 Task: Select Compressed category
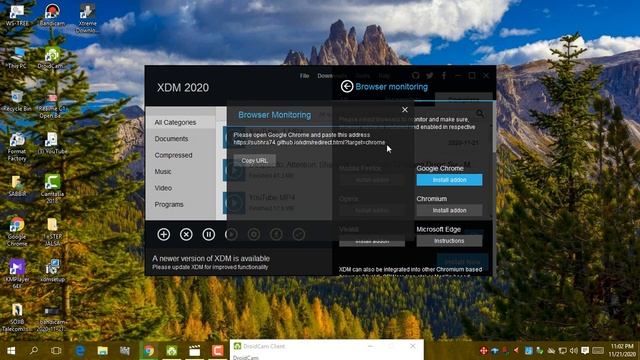point(181,155)
